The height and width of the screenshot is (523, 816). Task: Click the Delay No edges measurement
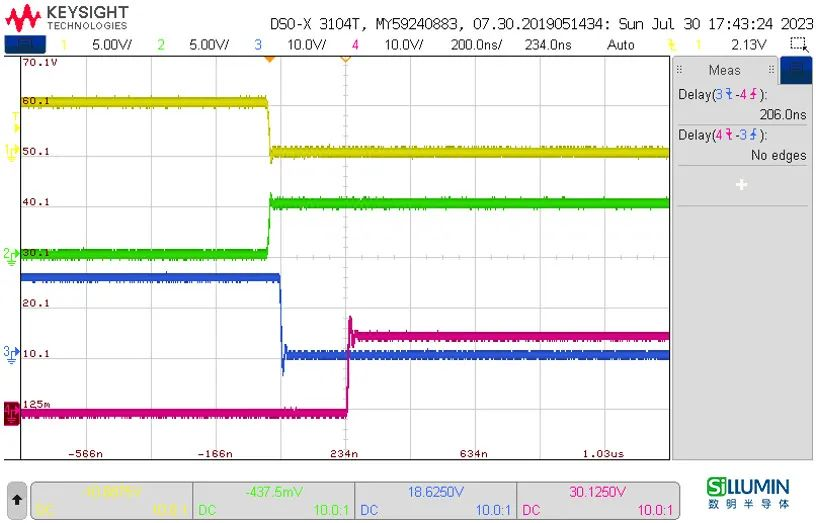pos(742,145)
